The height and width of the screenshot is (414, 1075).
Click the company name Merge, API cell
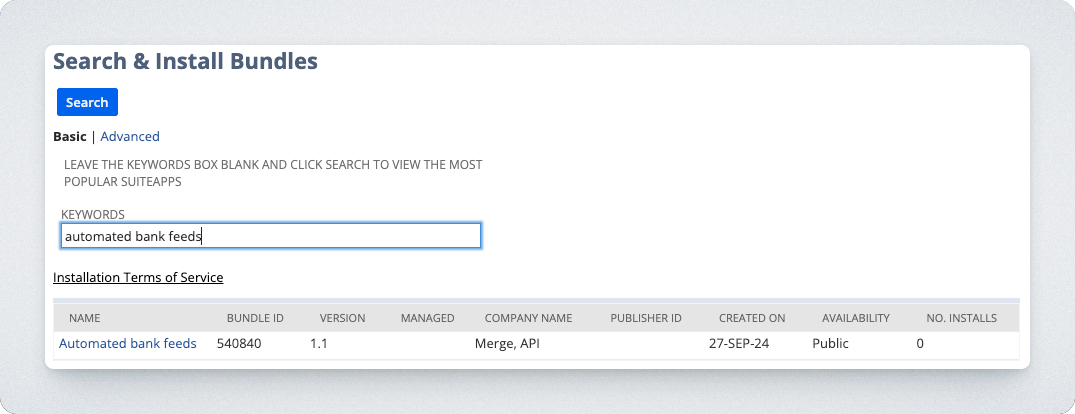(510, 343)
